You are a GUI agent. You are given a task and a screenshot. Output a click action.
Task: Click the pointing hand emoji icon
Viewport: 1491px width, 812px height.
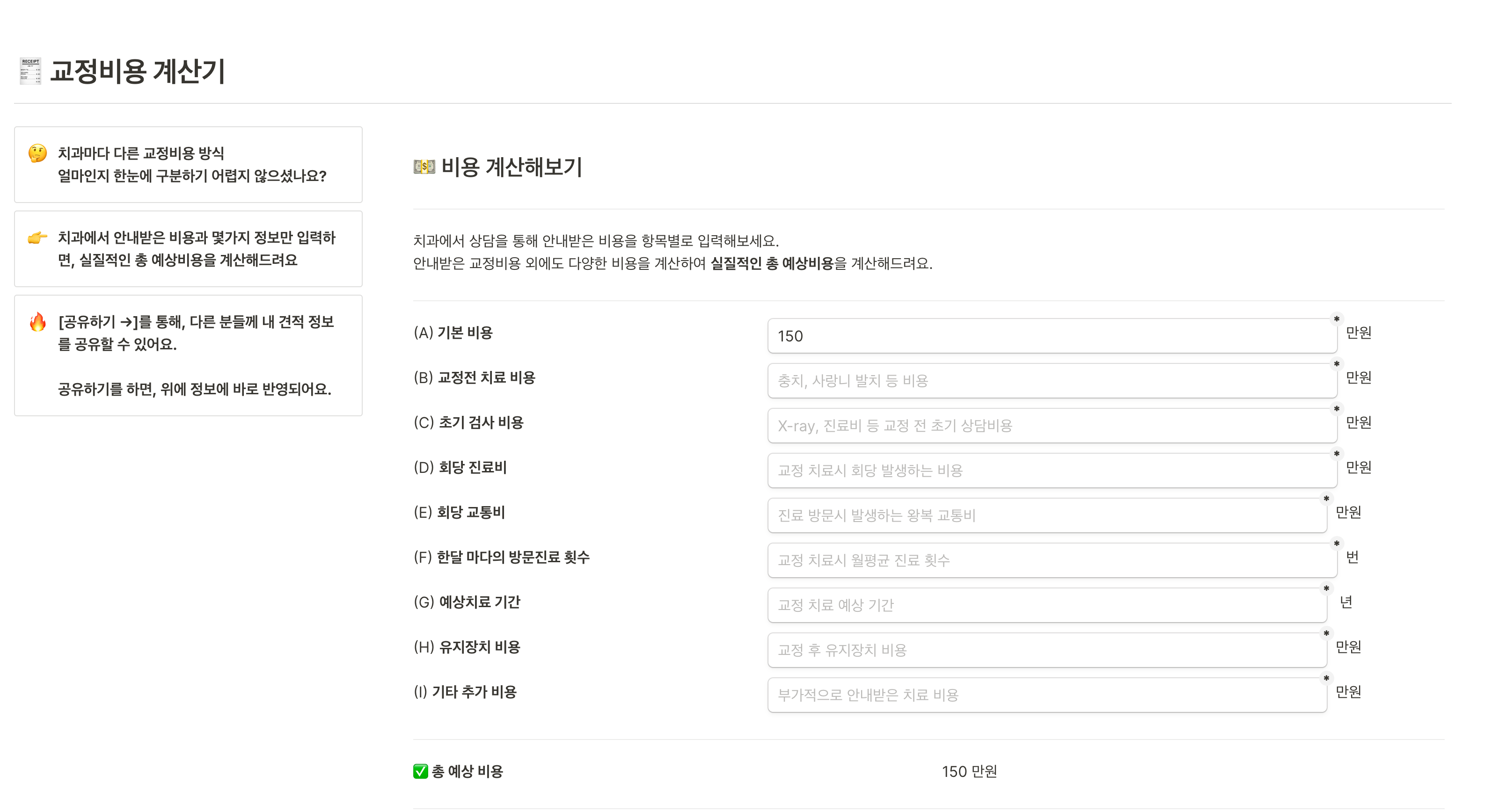[x=37, y=238]
